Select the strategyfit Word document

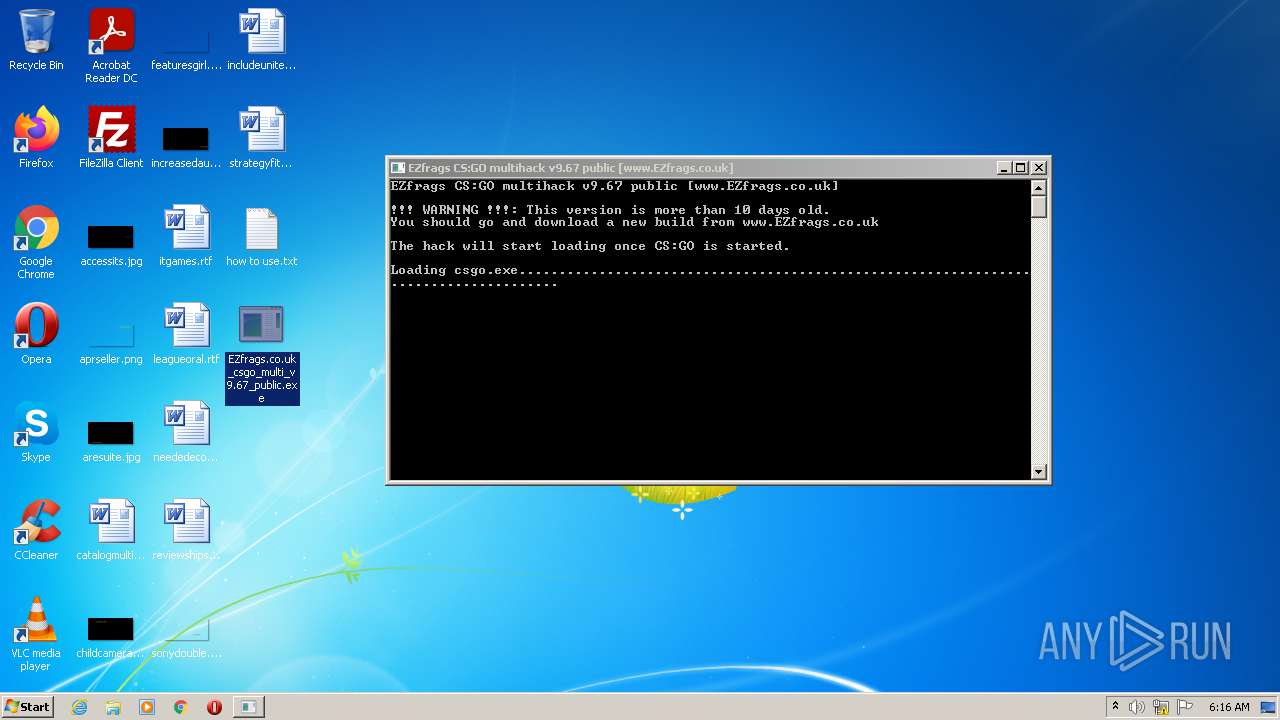coord(261,138)
